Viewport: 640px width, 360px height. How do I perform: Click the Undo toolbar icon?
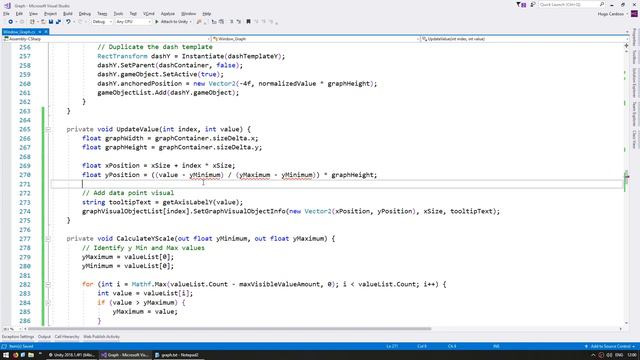coord(68,22)
